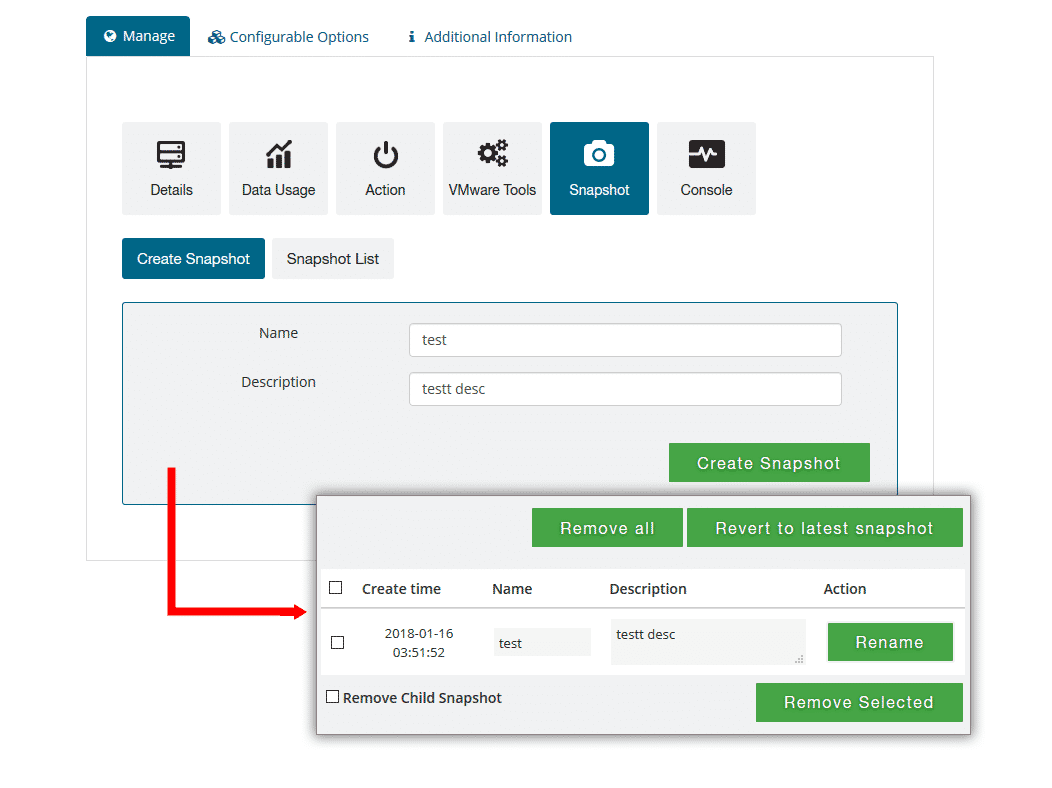Switch to the Additional Information tab
Viewport: 1052px width, 788px height.
(497, 37)
